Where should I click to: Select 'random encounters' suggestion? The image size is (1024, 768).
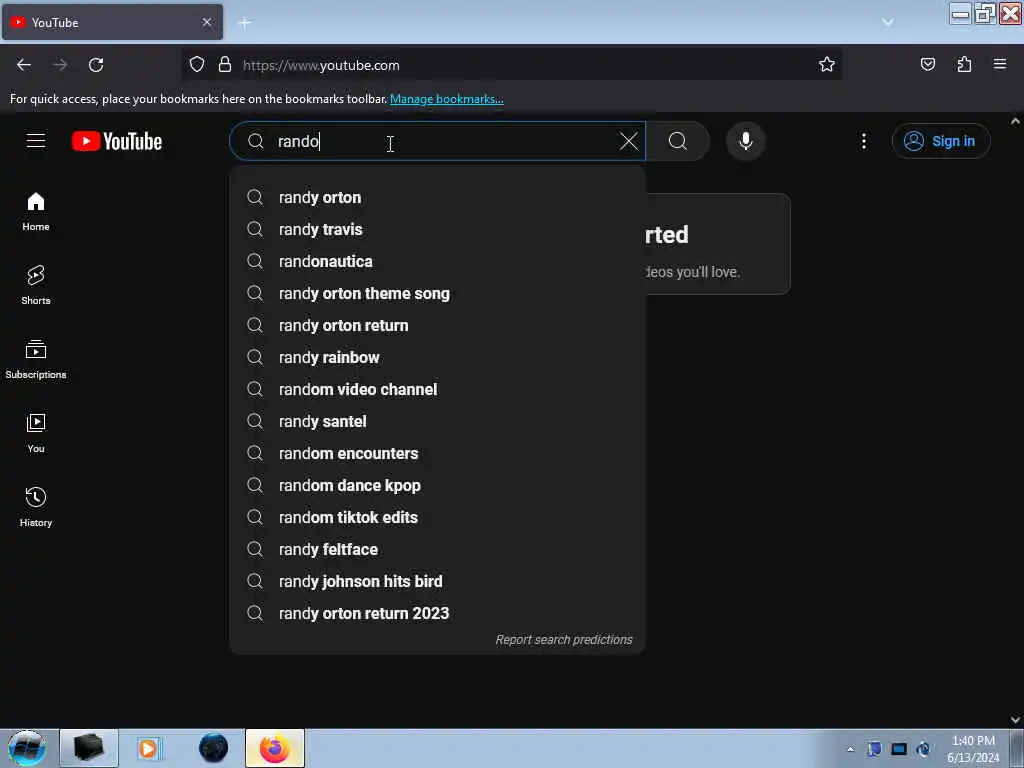(x=438, y=453)
